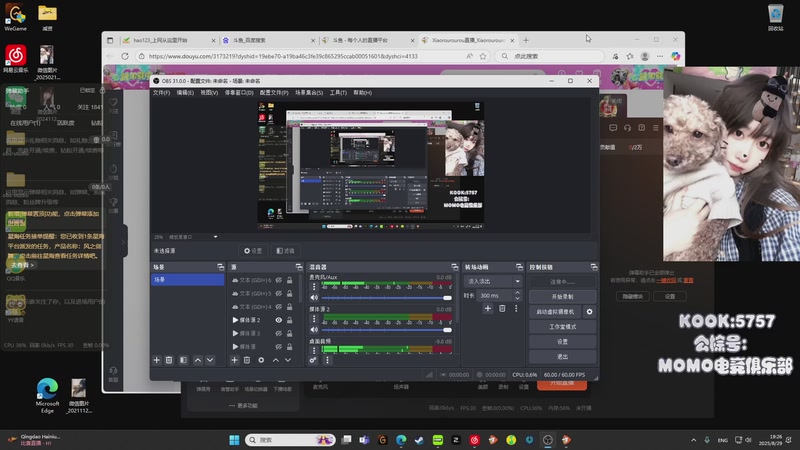Add a scene transition with plus icon
The image size is (800, 450).
[488, 309]
